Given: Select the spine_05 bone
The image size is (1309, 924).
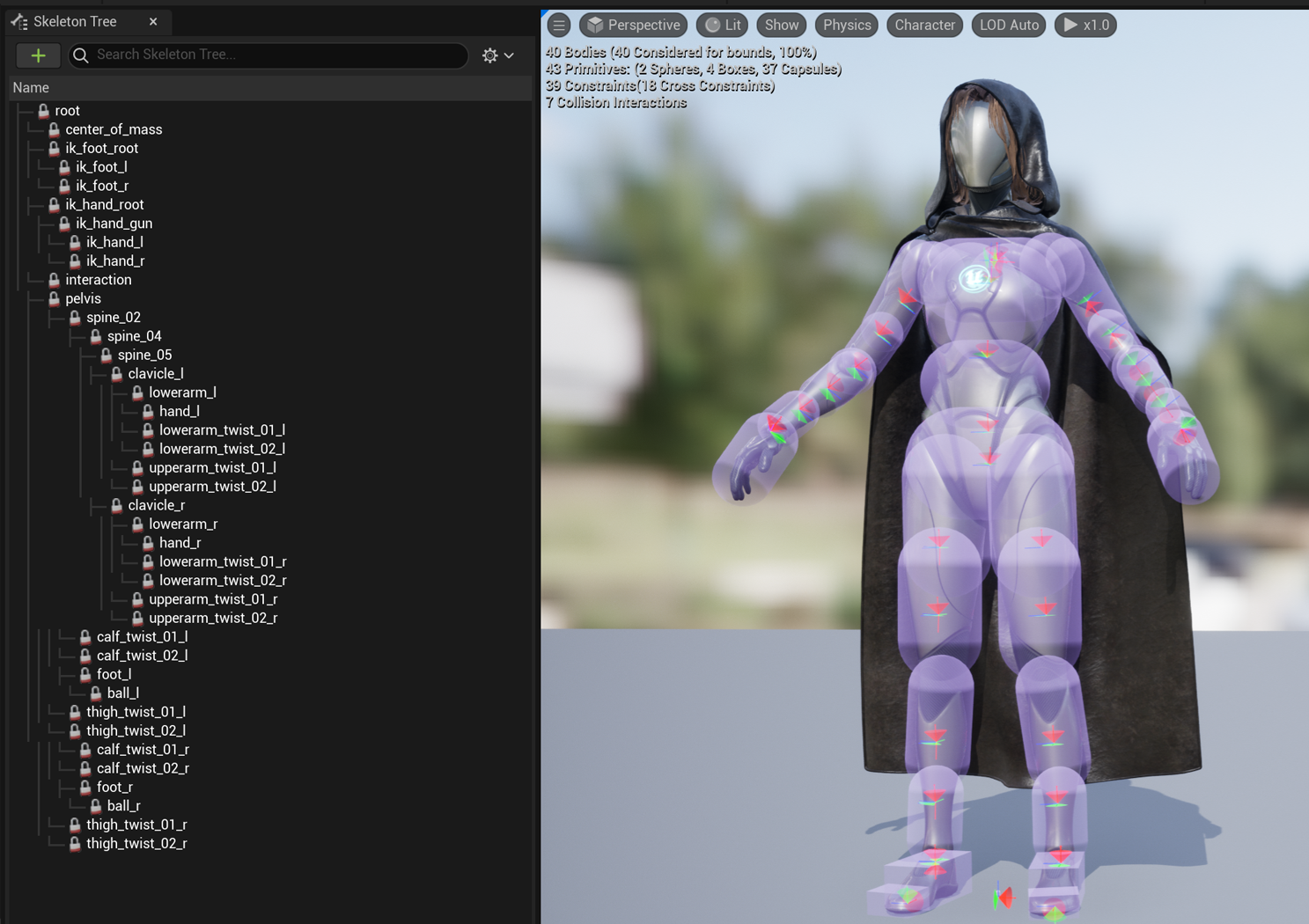Looking at the screenshot, I should [144, 355].
